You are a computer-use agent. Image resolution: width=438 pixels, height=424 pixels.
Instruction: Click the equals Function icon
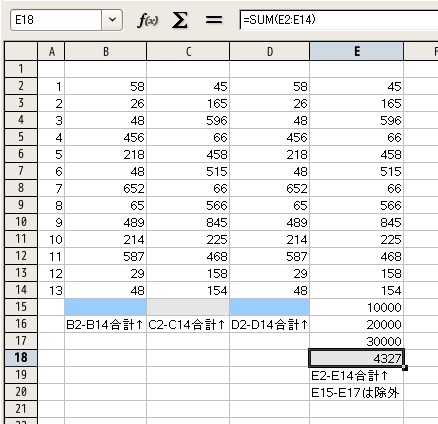coord(214,20)
